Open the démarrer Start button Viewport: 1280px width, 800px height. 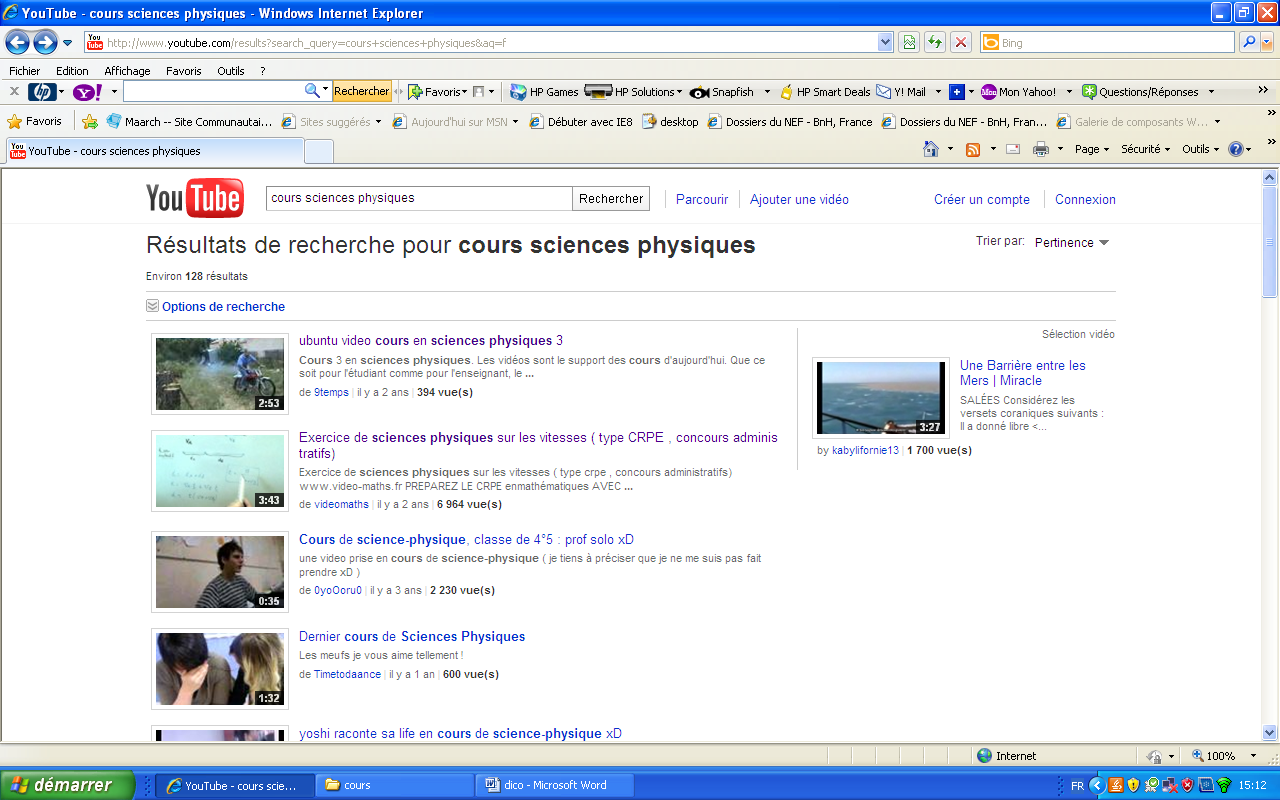click(x=67, y=785)
